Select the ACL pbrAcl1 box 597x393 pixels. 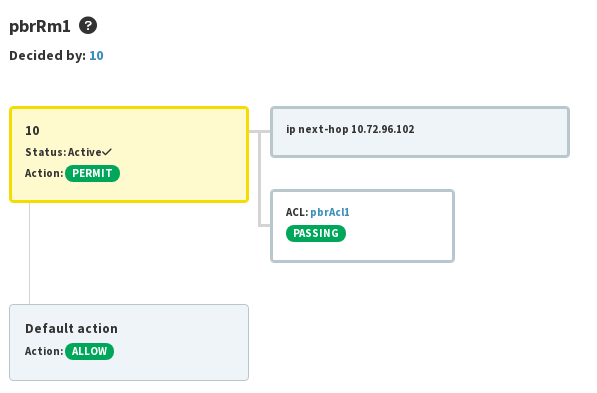[x=362, y=226]
